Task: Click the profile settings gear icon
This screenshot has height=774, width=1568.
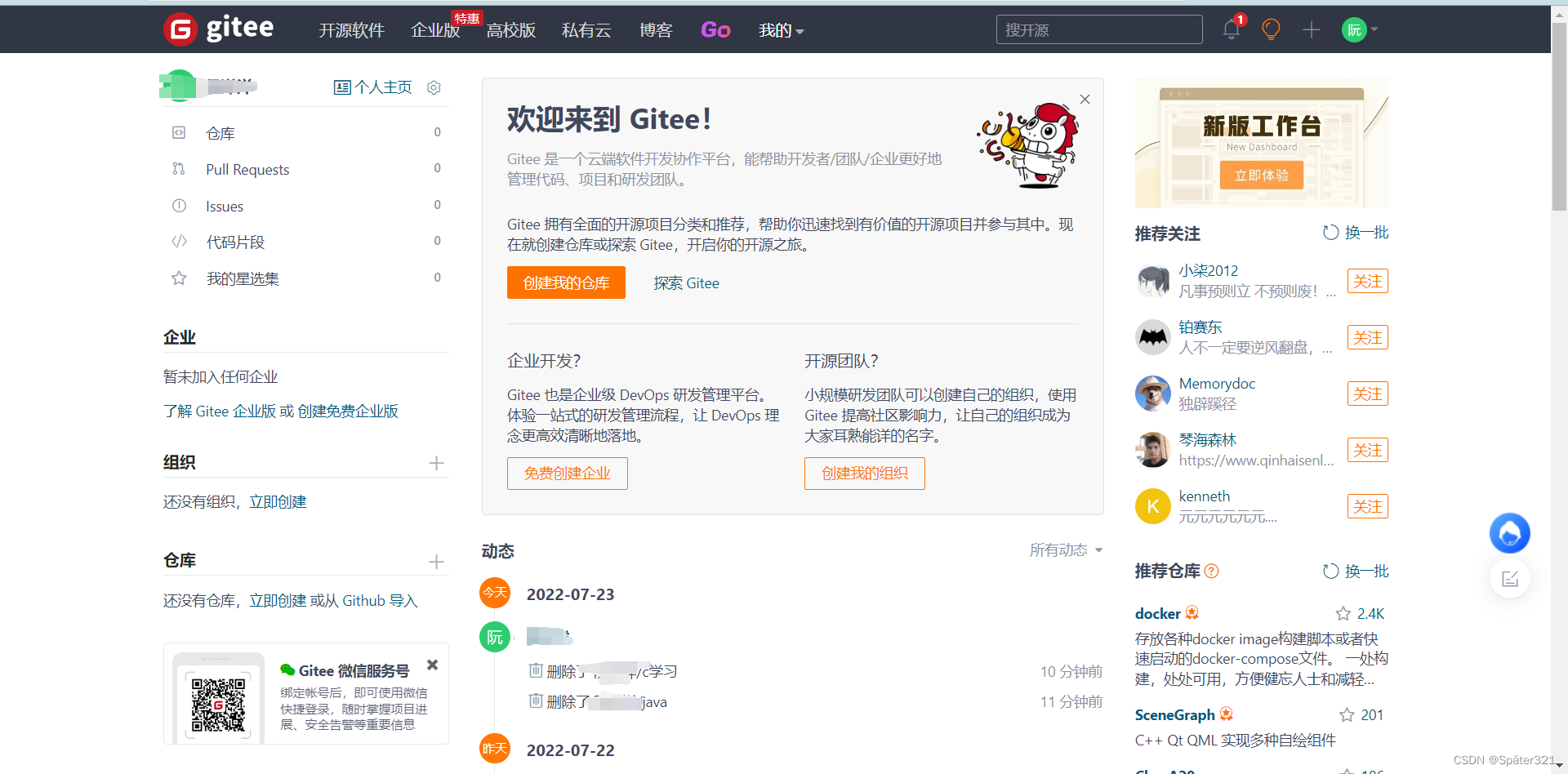Action: [x=434, y=87]
